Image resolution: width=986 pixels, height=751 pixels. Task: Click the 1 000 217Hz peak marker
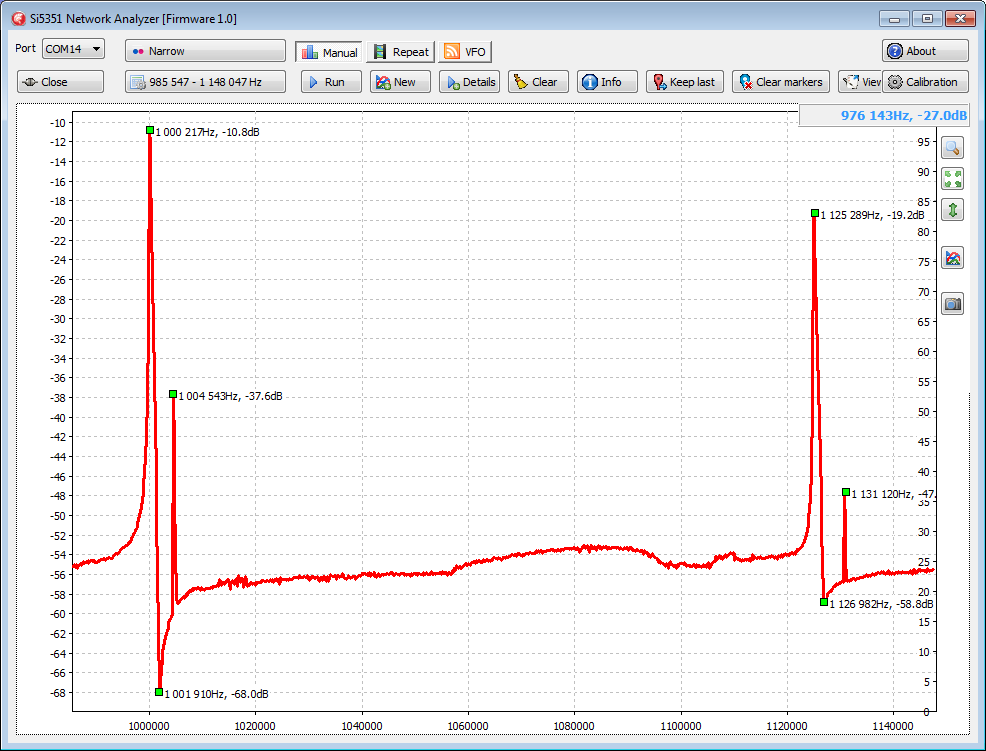[150, 130]
